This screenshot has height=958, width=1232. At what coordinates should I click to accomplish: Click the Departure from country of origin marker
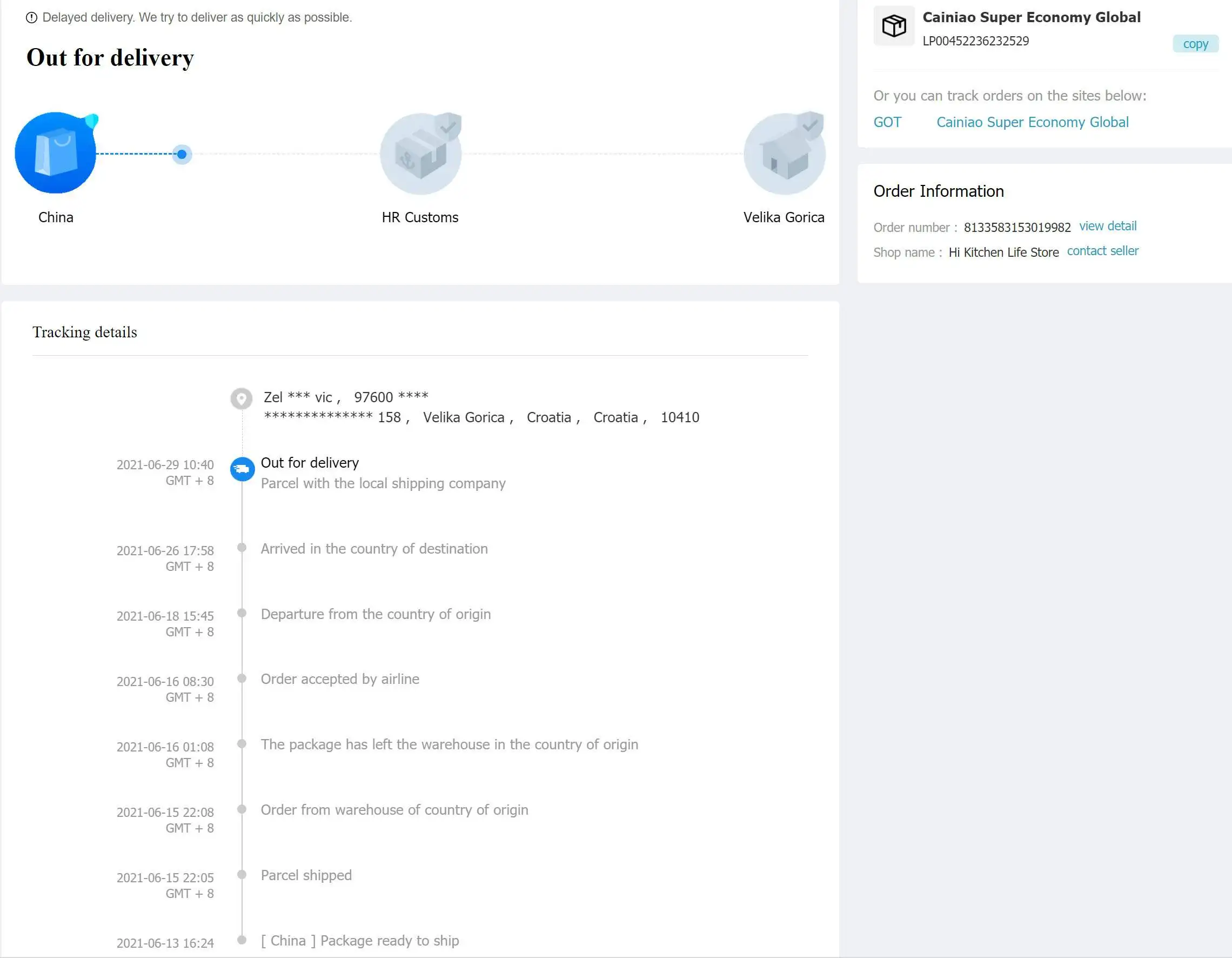click(x=242, y=613)
